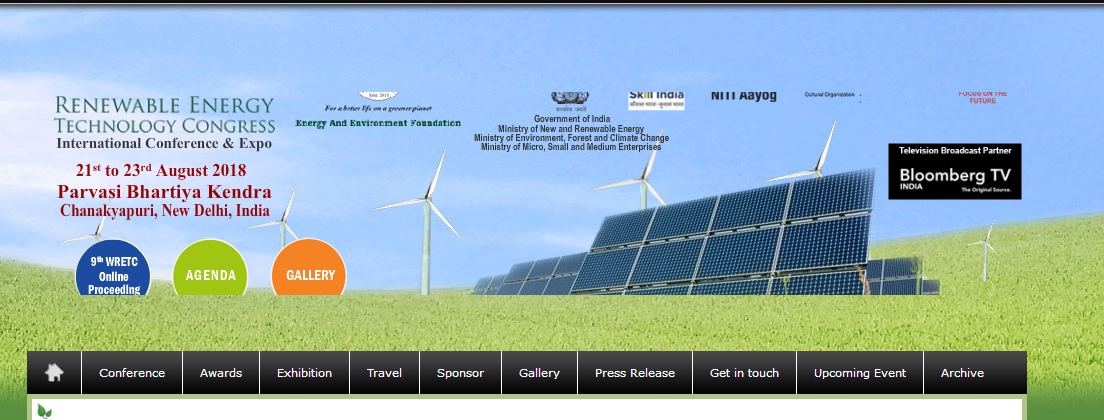1104x420 pixels.
Task: Click the Government of India emblem
Action: point(570,100)
